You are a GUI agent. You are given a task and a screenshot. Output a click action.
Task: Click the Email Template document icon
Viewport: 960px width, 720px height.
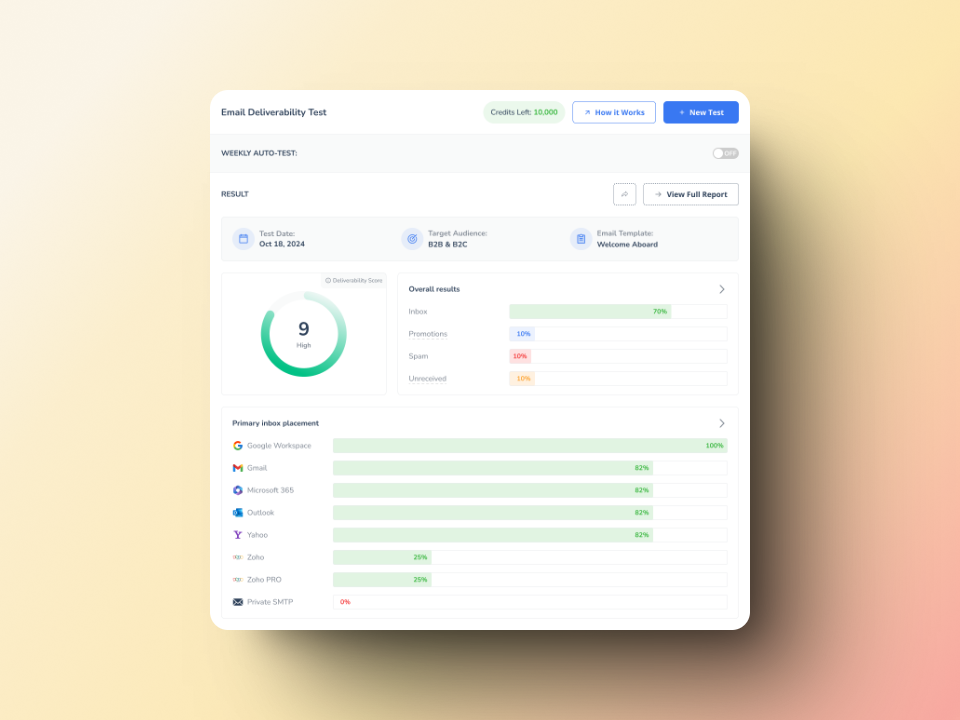pyautogui.click(x=581, y=239)
